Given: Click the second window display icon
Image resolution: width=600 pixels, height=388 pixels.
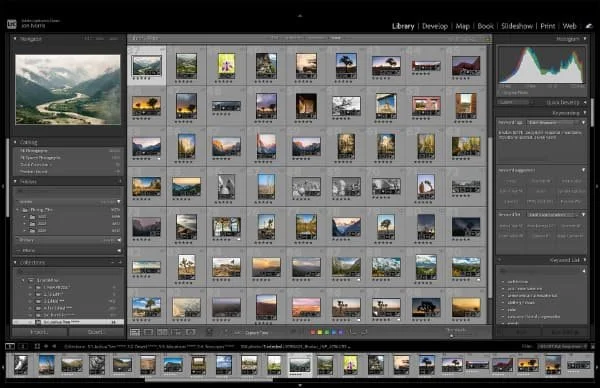Looking at the screenshot, I should [23, 346].
